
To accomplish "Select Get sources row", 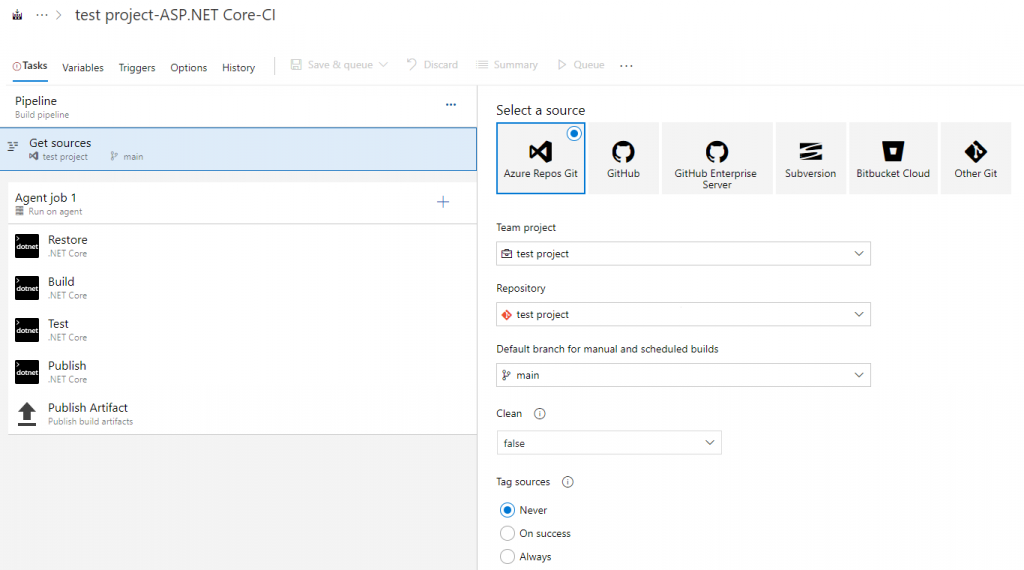I will 238,149.
